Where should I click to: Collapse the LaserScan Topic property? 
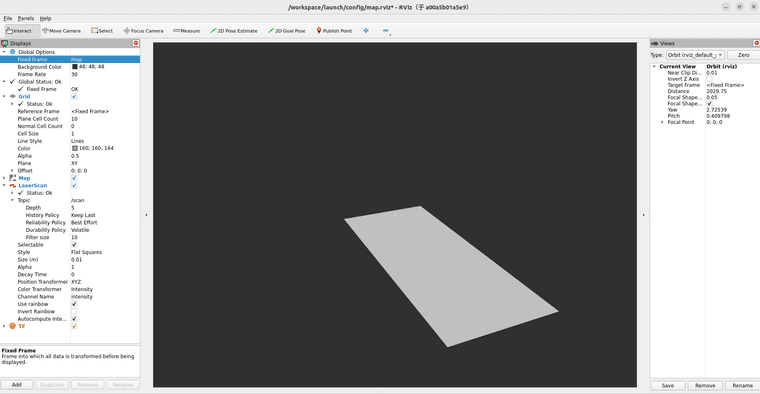12,200
